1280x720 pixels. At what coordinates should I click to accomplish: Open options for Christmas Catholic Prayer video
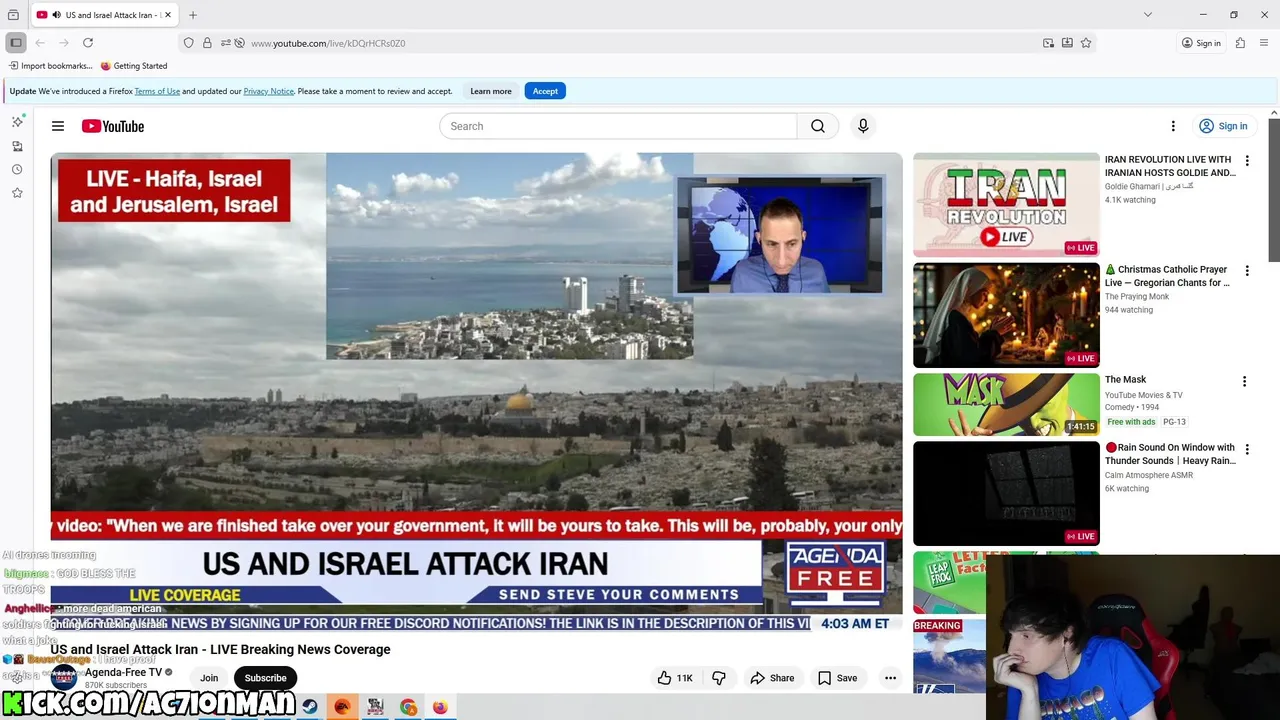[1247, 271]
